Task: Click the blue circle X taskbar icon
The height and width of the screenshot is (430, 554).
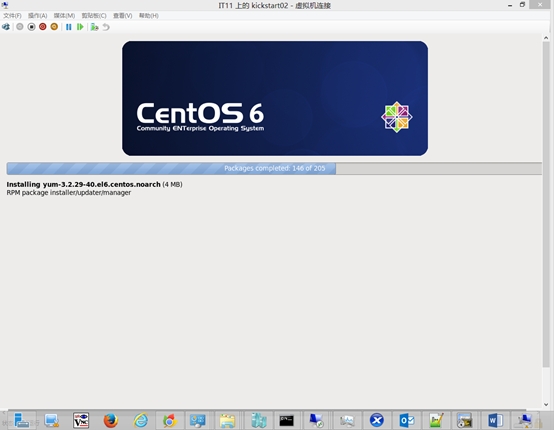Action: pyautogui.click(x=377, y=420)
